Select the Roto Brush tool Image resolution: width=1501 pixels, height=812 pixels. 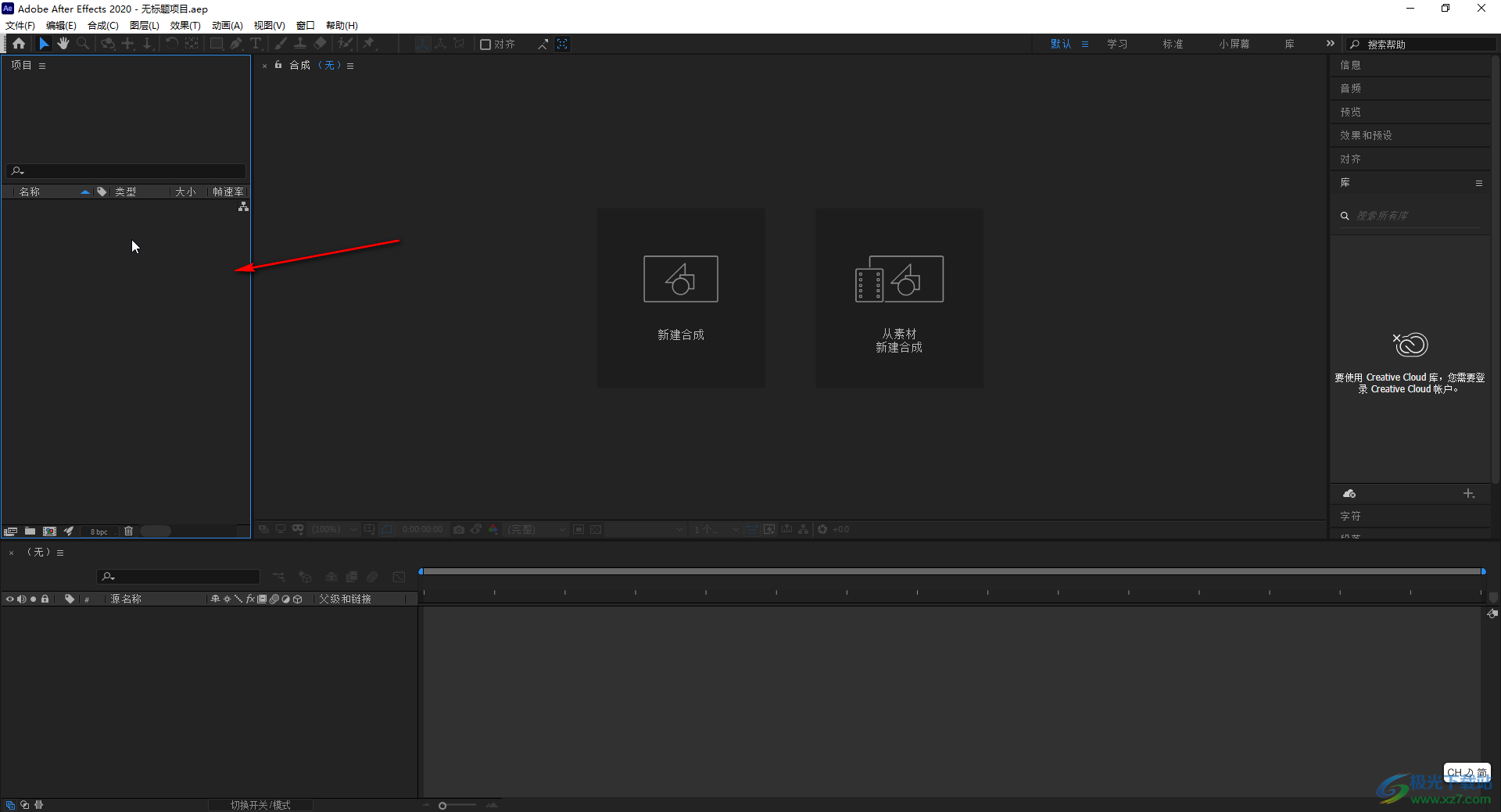tap(345, 44)
